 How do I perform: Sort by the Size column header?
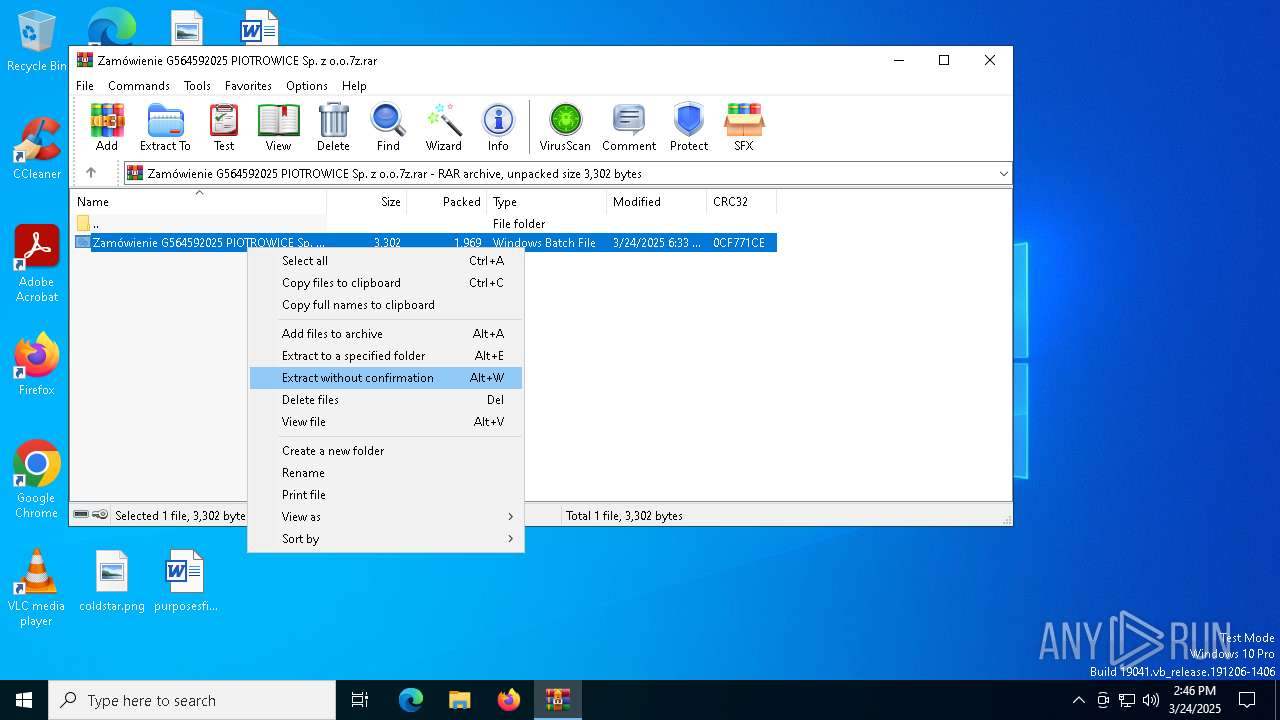[367, 202]
